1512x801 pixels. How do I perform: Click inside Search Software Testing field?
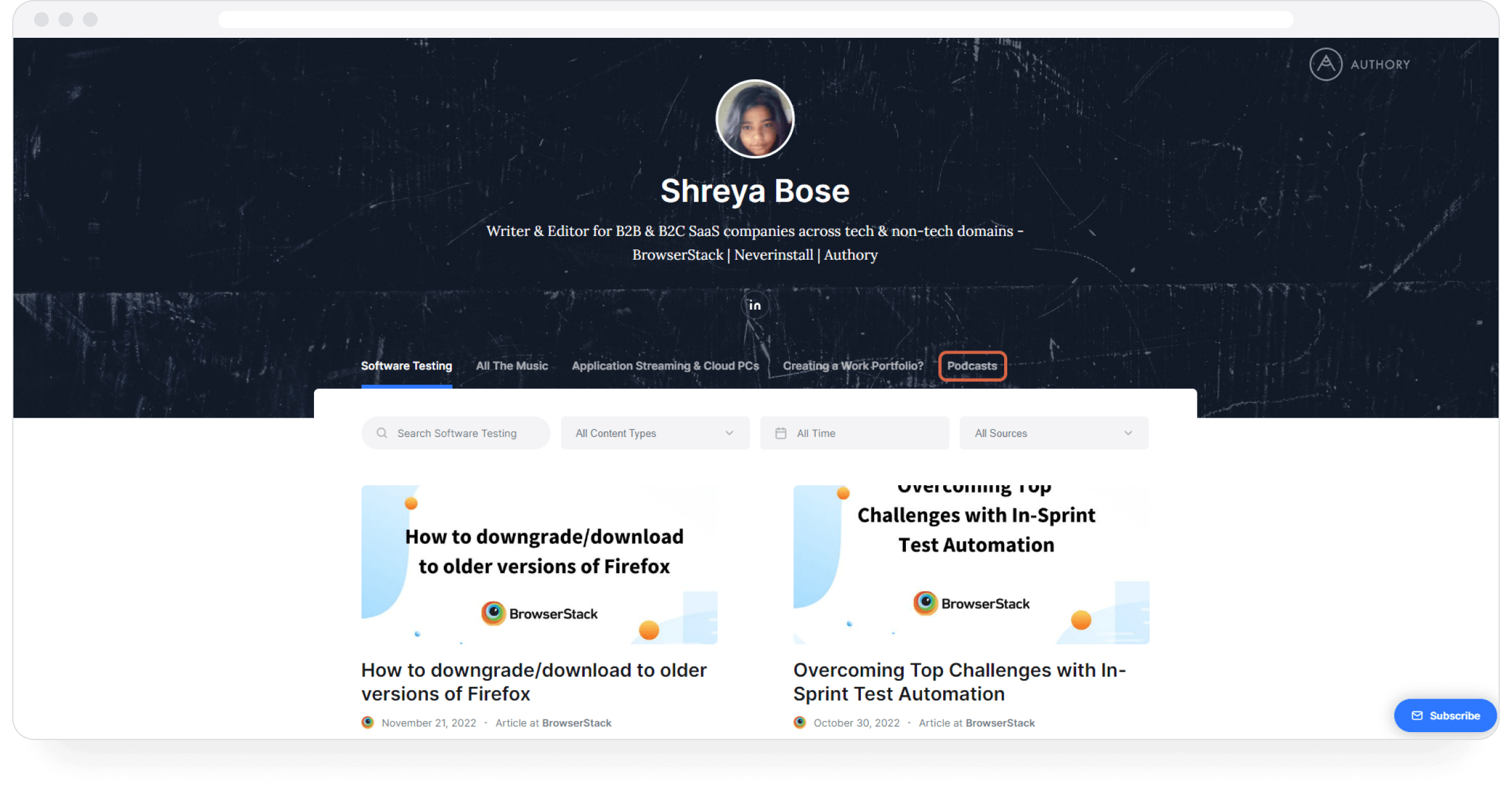click(x=455, y=433)
